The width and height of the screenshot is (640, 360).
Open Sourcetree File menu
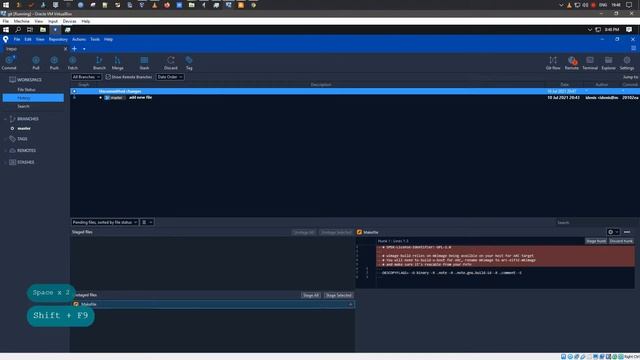coord(17,39)
